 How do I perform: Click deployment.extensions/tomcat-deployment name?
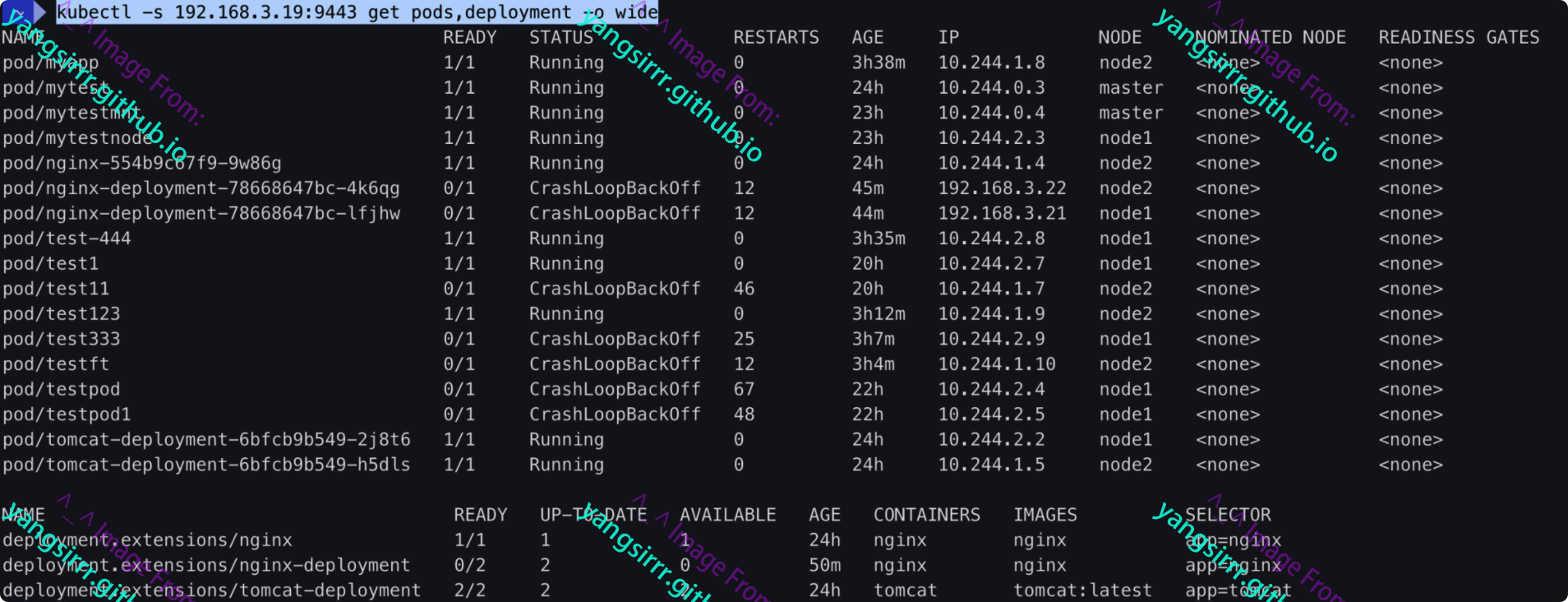click(212, 590)
